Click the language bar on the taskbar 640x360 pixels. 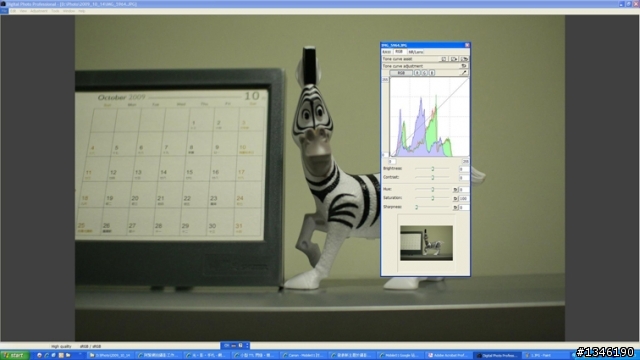tap(235, 346)
